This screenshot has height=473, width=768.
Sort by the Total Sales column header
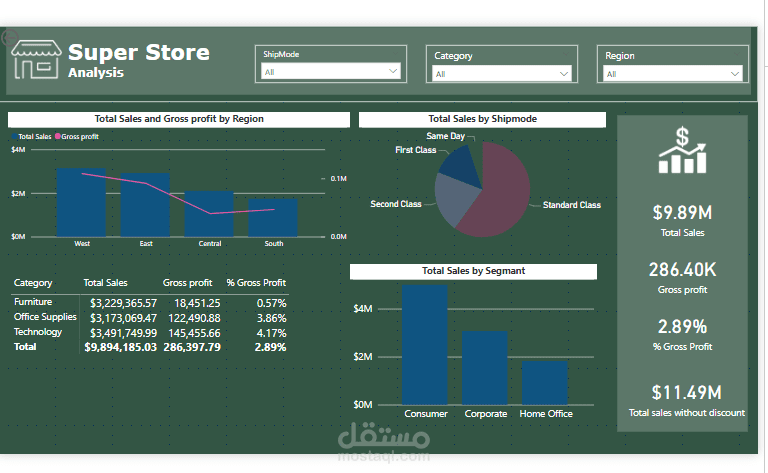coord(105,283)
